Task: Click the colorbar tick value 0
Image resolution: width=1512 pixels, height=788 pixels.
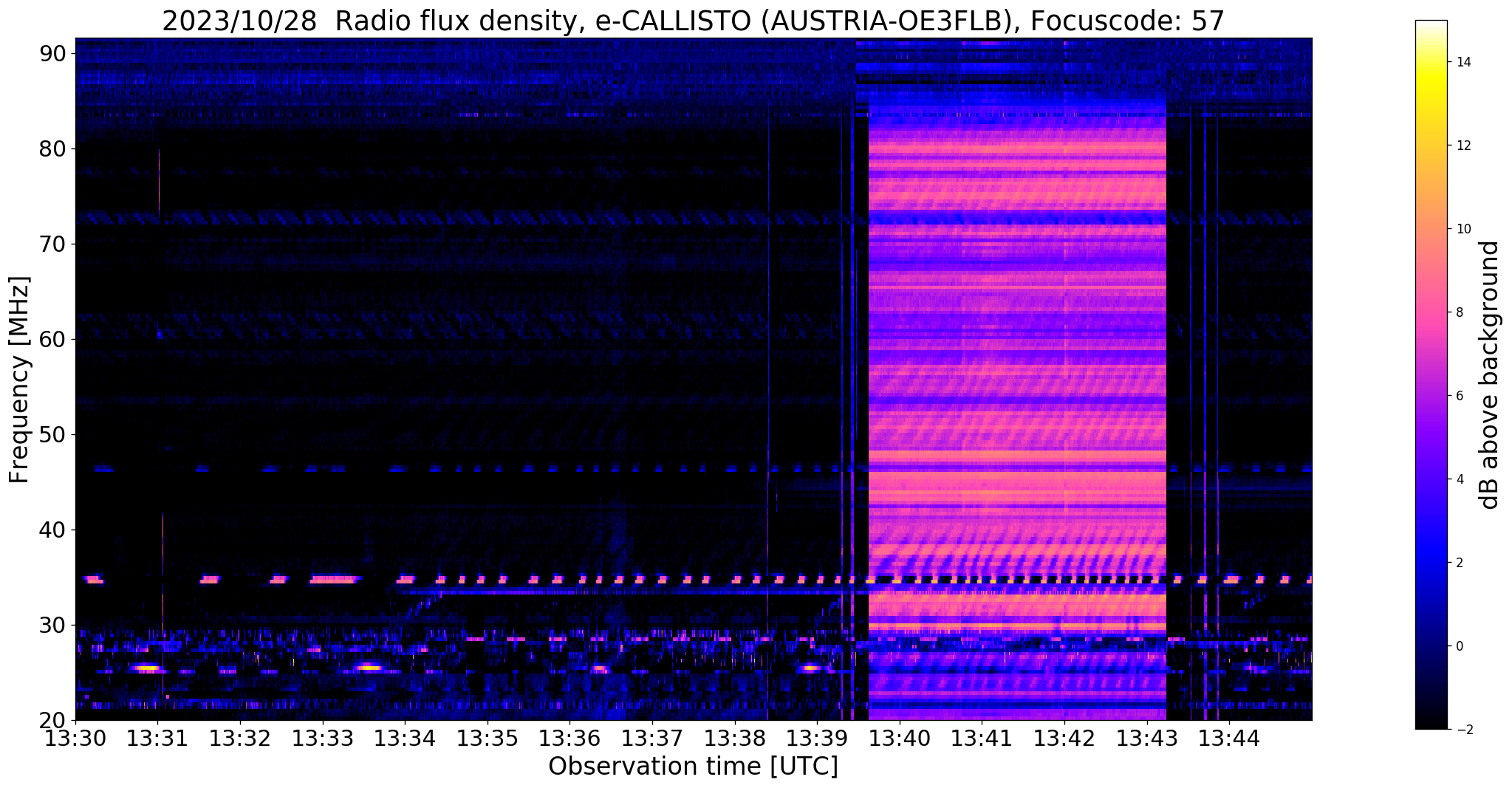Action: (x=1459, y=646)
